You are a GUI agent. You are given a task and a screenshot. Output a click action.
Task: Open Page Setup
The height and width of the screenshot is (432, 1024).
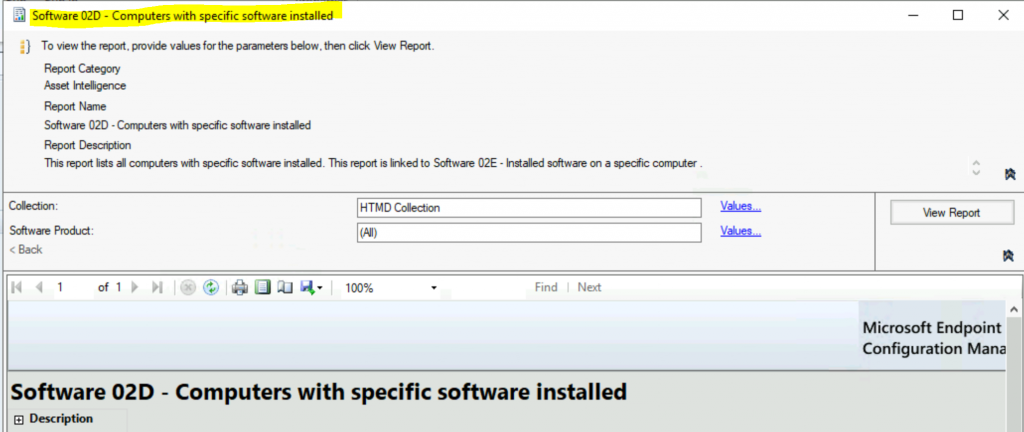(x=283, y=288)
